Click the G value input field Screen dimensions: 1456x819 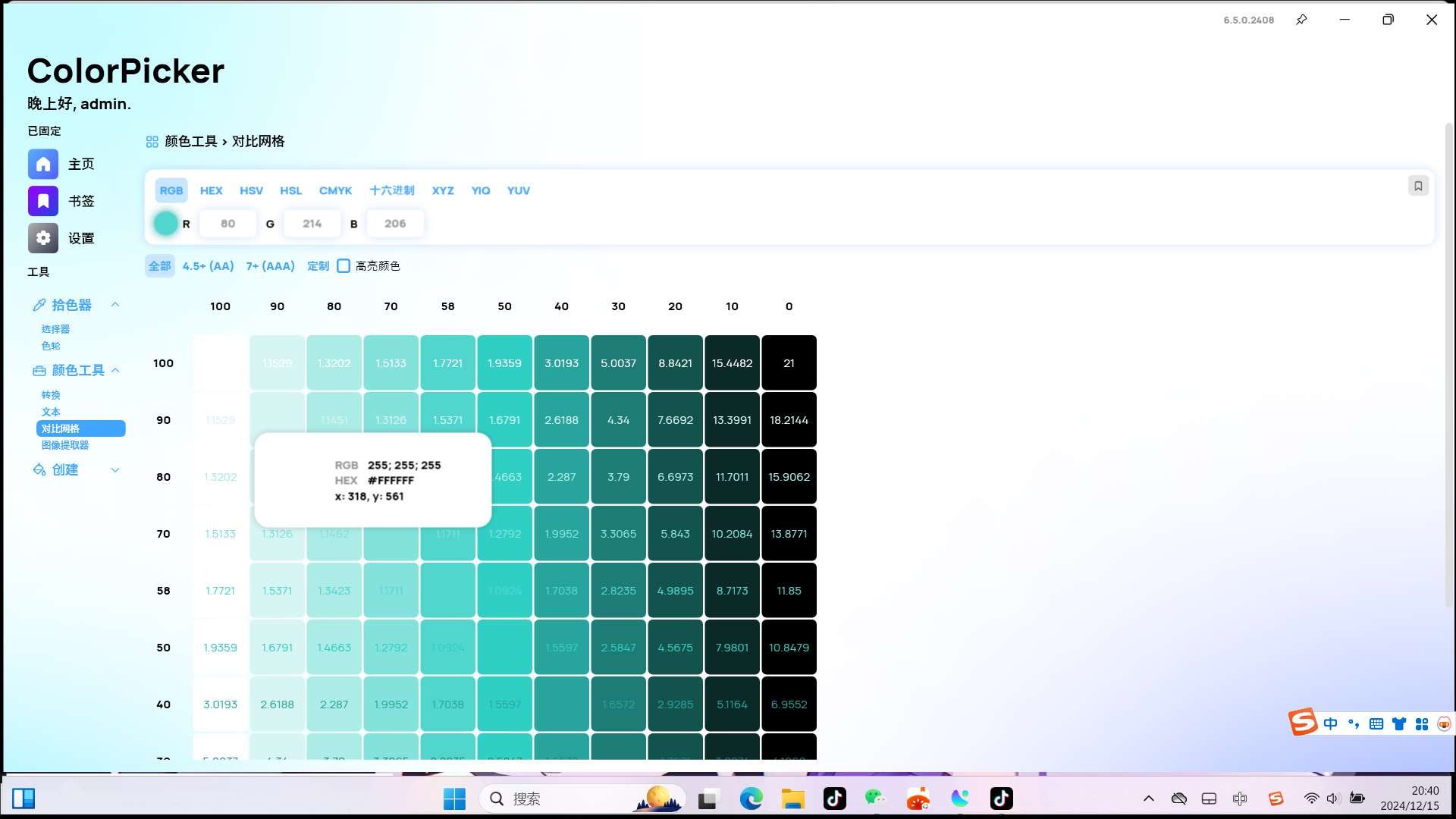pyautogui.click(x=312, y=224)
